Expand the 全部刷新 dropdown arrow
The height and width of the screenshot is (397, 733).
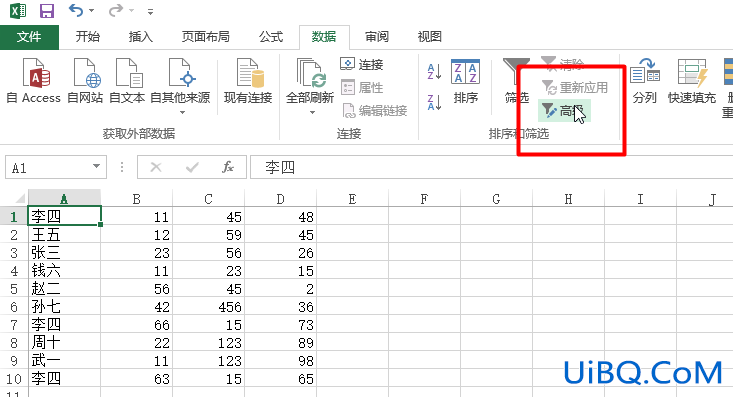pyautogui.click(x=312, y=112)
